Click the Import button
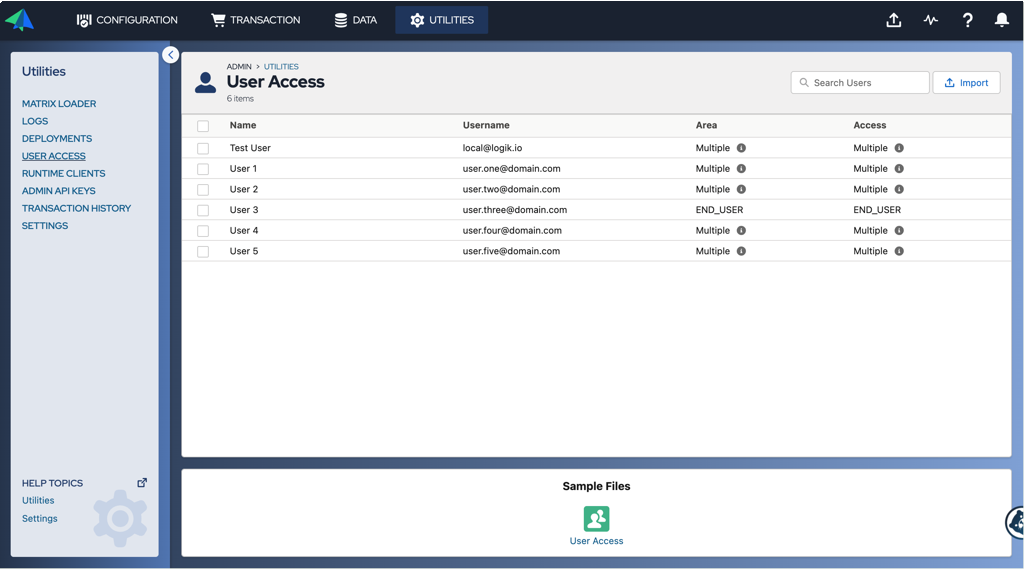Image resolution: width=1024 pixels, height=569 pixels. point(966,83)
